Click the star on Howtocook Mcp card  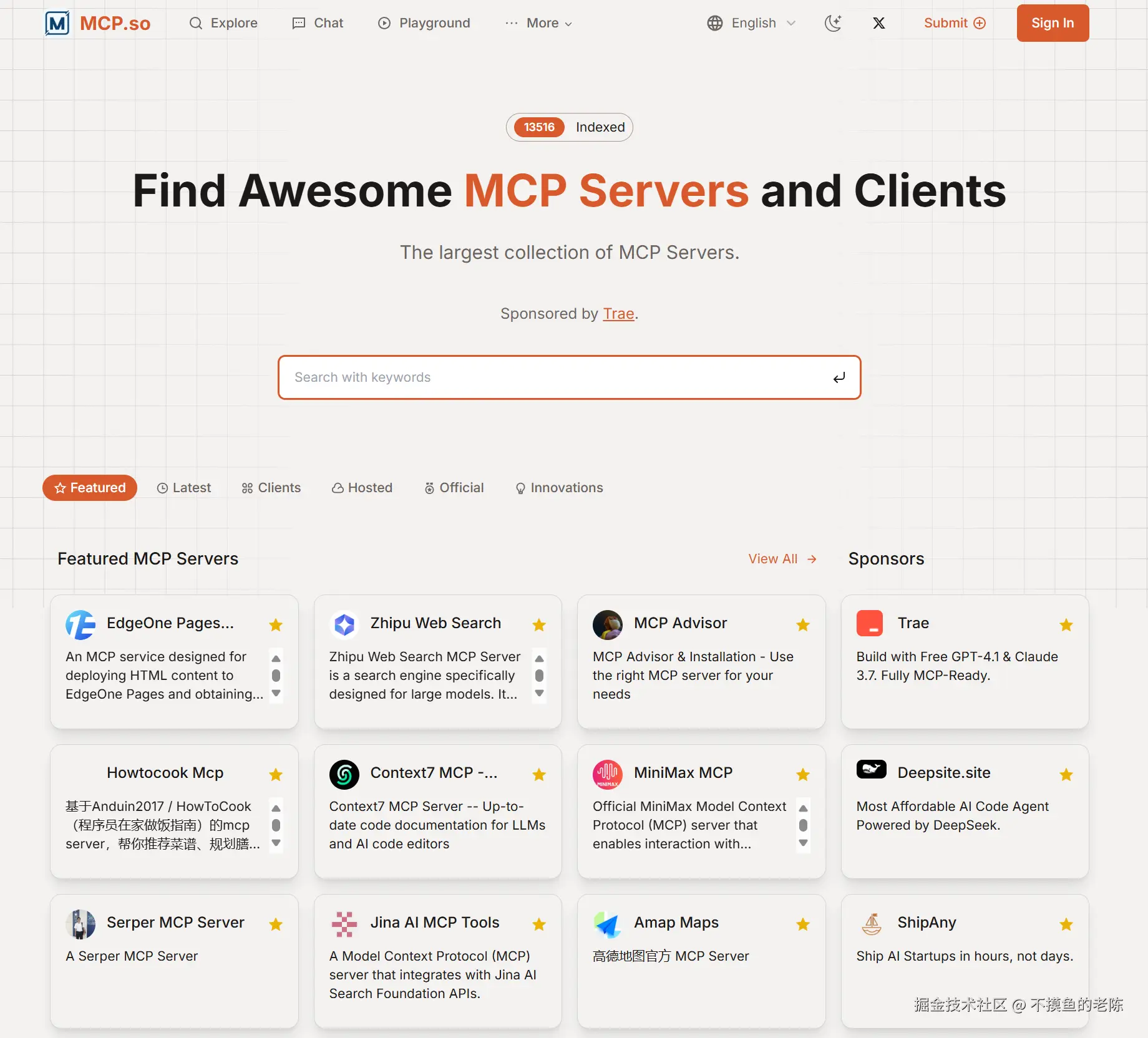(276, 774)
